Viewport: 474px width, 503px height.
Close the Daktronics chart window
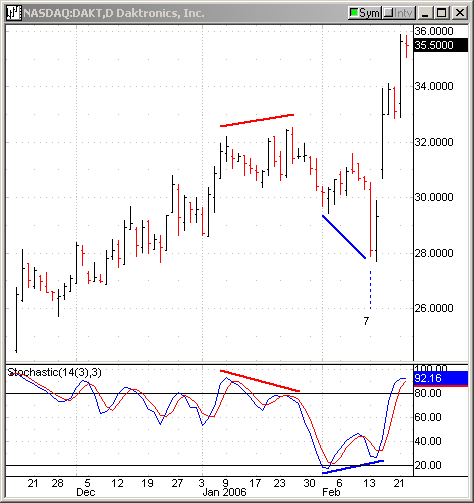coord(460,13)
